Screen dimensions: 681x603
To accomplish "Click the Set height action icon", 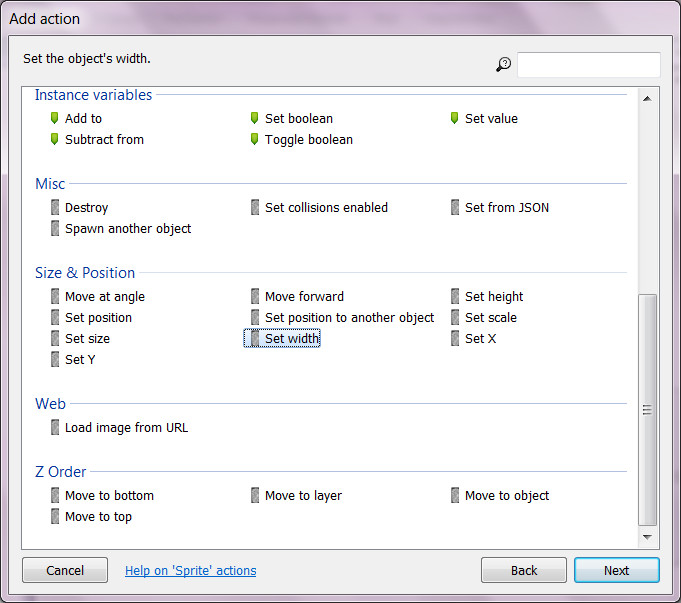I will (456, 297).
